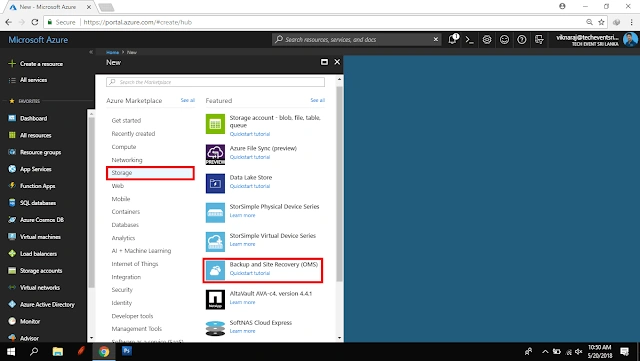Open Dashboard from the sidebar
This screenshot has height=361, width=640.
pos(33,118)
